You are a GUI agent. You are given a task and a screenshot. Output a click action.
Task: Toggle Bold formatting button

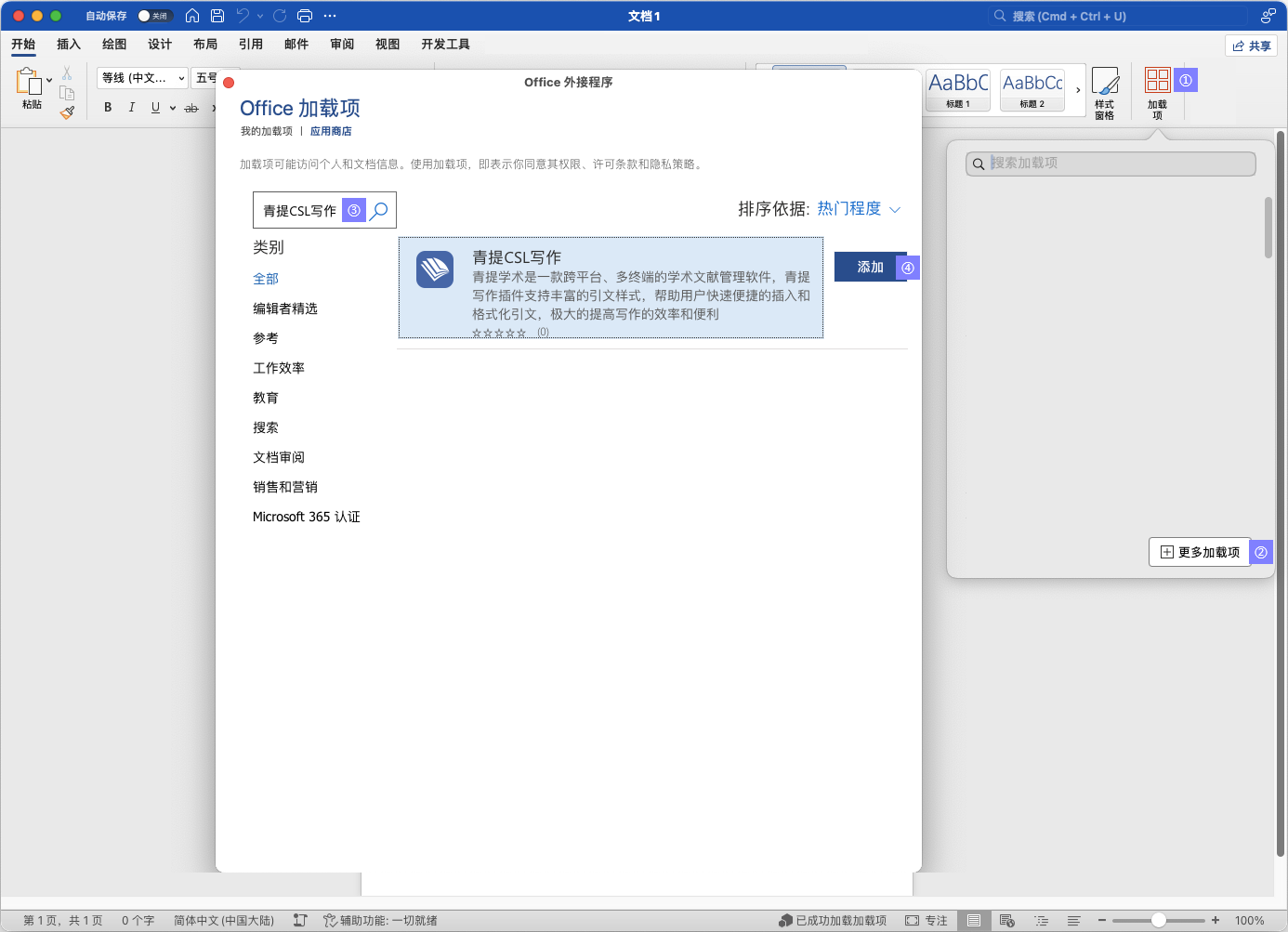click(108, 108)
